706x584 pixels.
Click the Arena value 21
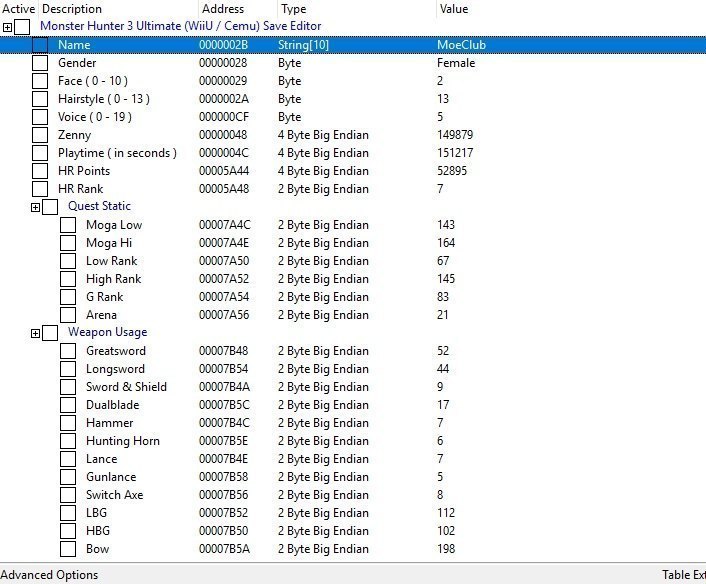click(x=443, y=315)
